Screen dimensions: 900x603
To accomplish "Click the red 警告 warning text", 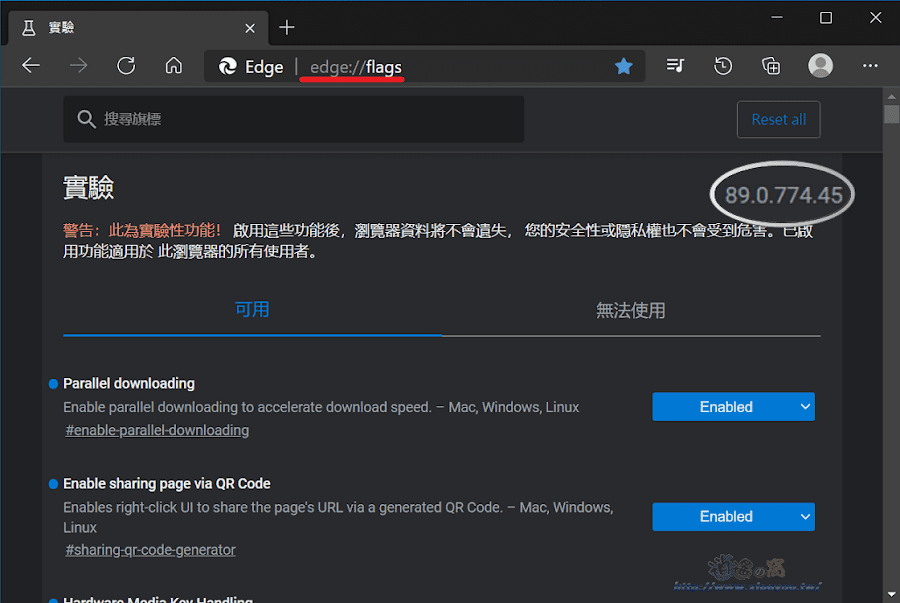I will coord(142,231).
